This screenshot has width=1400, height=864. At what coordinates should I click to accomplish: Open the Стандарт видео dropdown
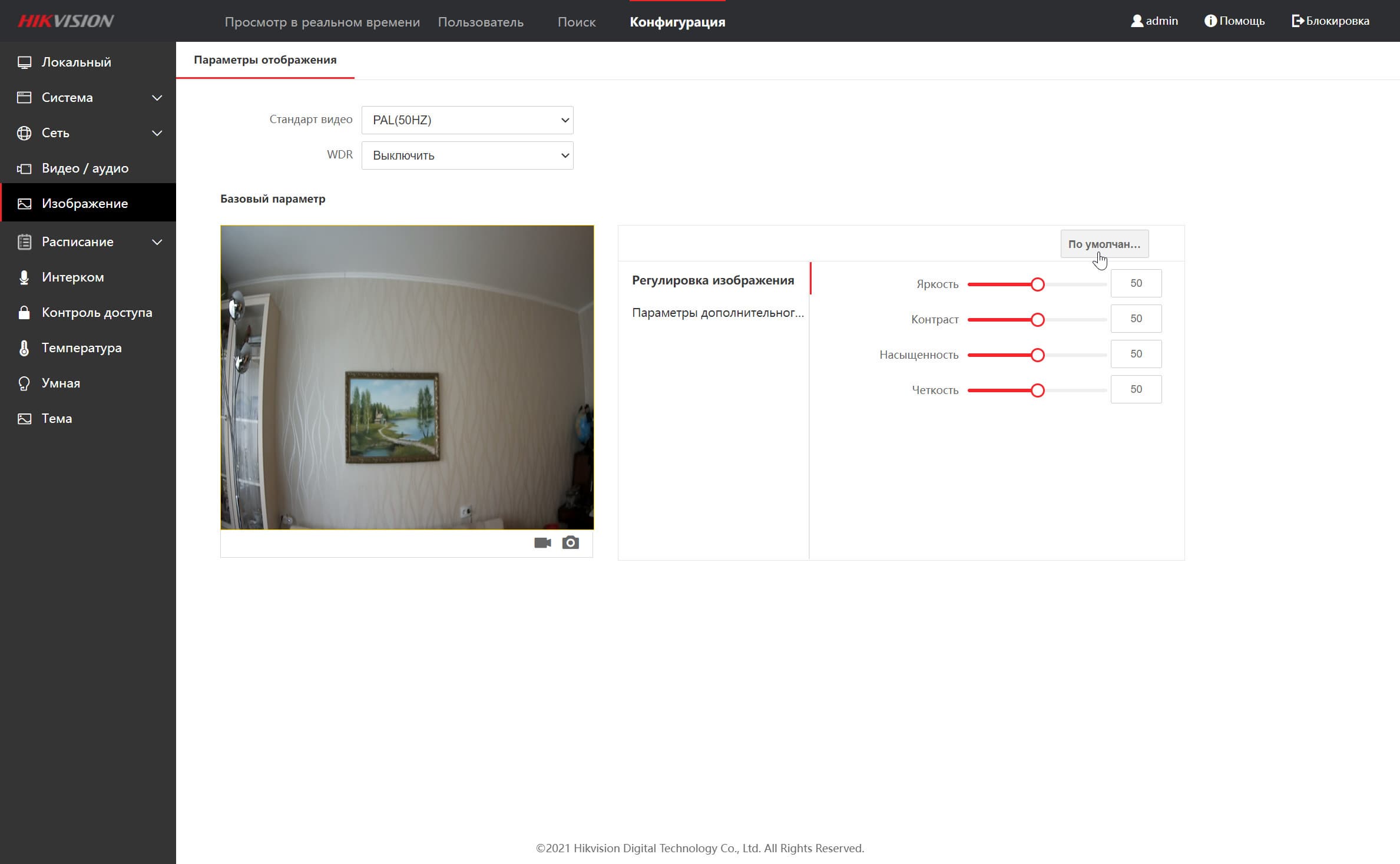pyautogui.click(x=467, y=120)
